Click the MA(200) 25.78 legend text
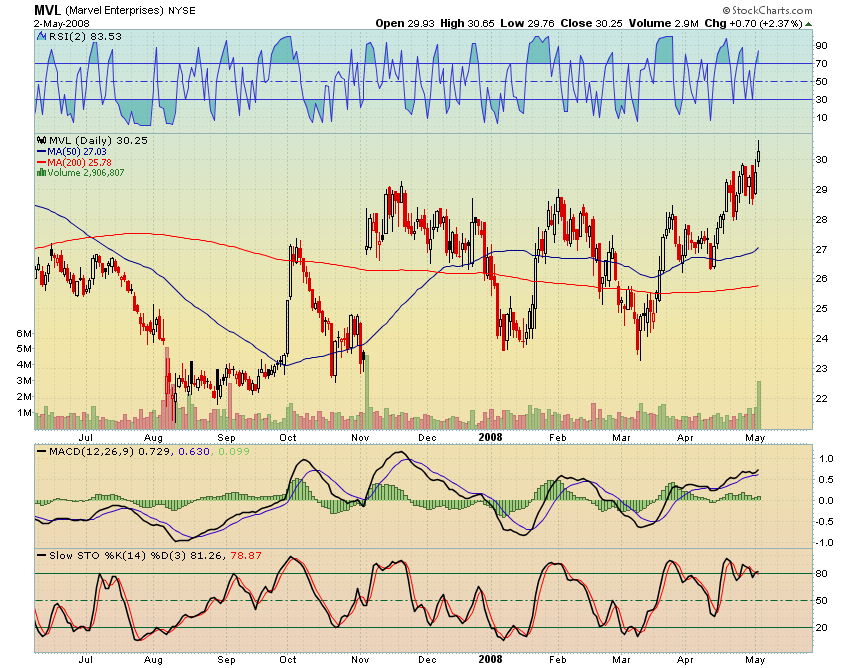Screen dimensions: 850x668 click(x=80, y=162)
